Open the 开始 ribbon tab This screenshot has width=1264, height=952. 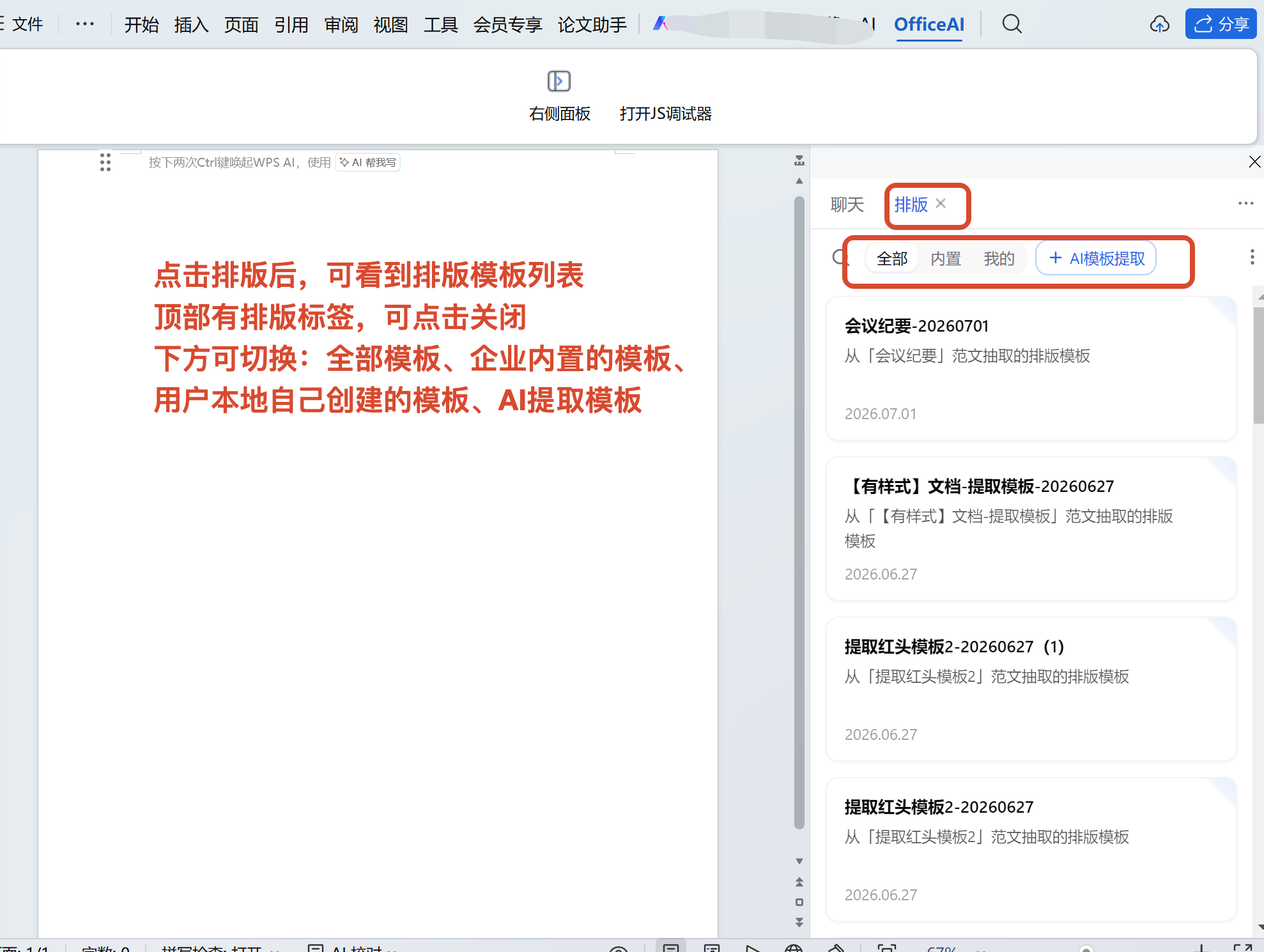tap(141, 24)
